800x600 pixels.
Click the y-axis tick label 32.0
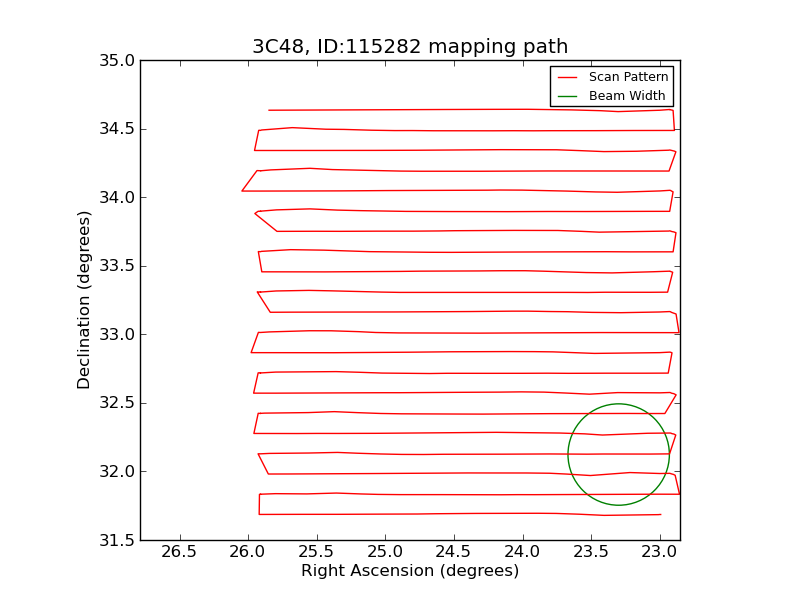[x=117, y=472]
